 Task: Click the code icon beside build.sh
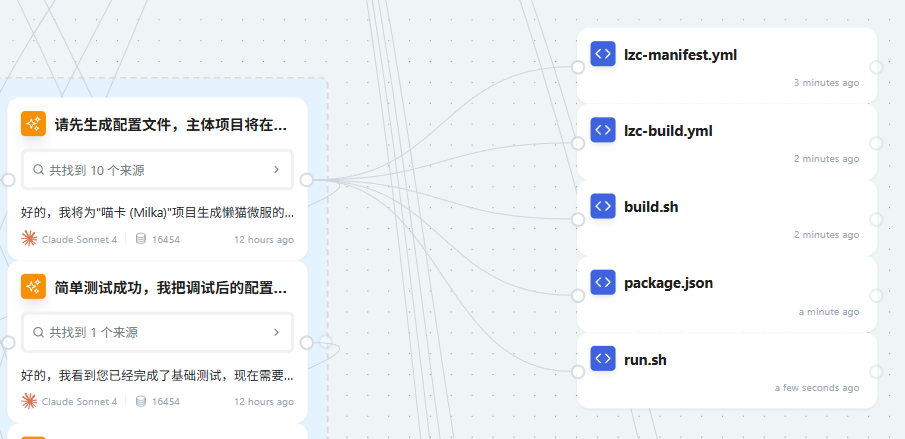[x=603, y=206]
